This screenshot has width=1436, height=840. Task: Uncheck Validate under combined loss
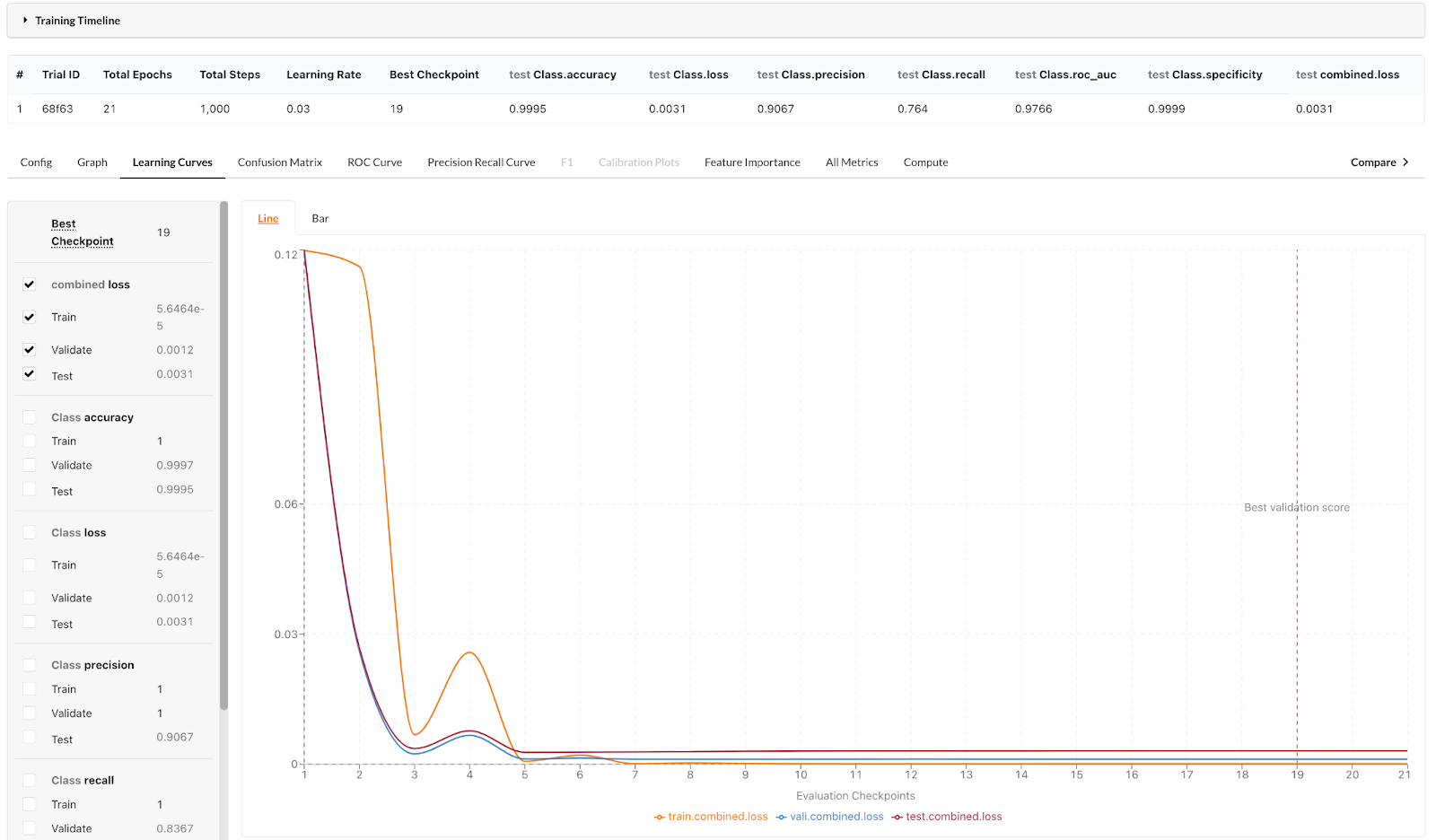[x=30, y=350]
